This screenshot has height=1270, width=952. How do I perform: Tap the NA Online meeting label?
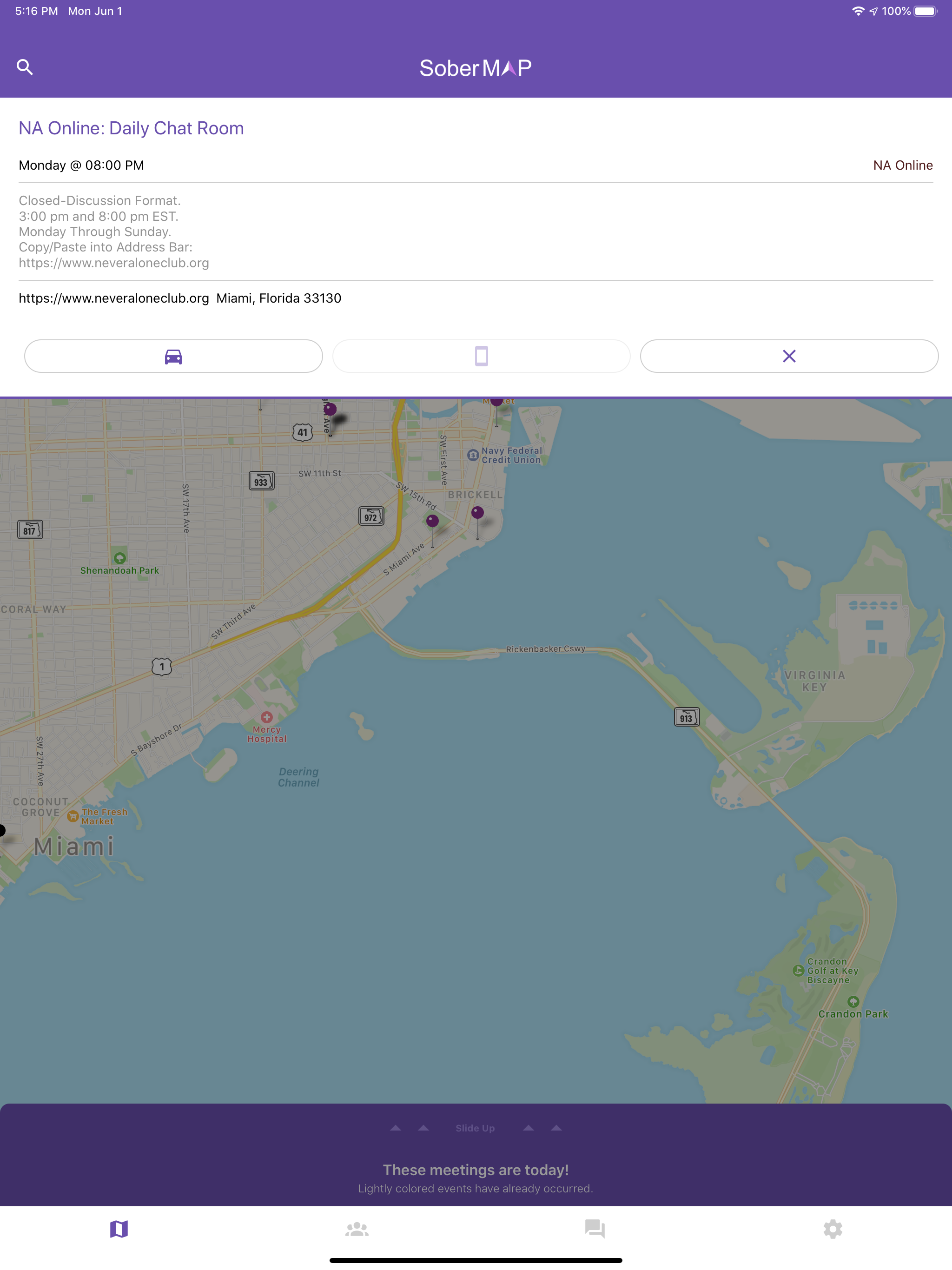click(903, 165)
